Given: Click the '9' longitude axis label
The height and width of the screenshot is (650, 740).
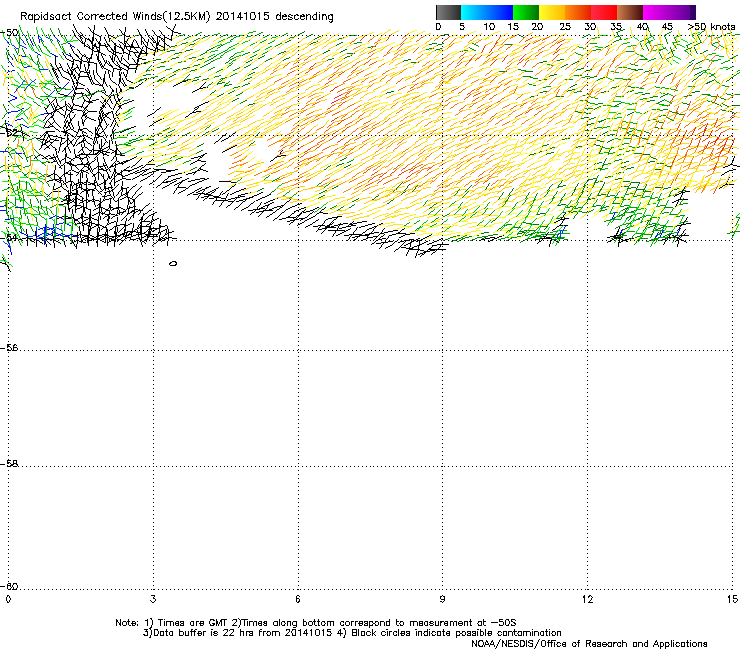Looking at the screenshot, I should 442,599.
